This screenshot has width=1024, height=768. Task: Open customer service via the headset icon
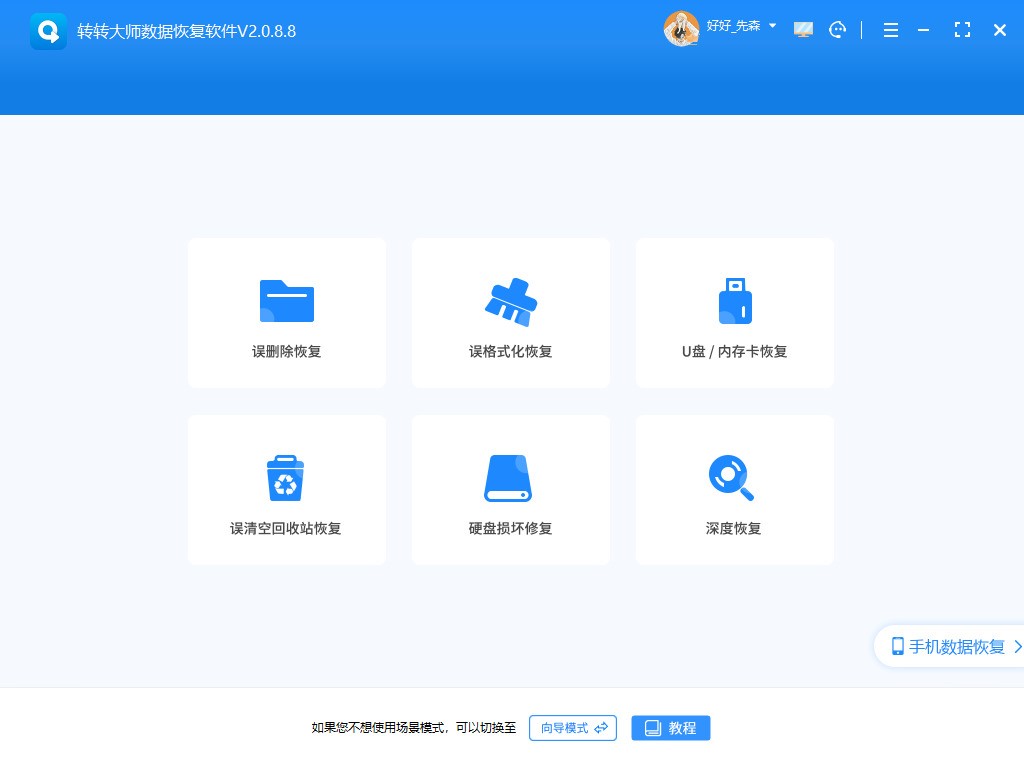coord(838,29)
